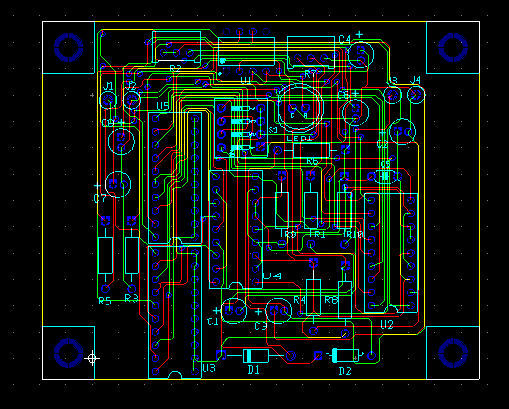Select the R7 component outline
Image resolution: width=509 pixels, height=409 pixels.
click(x=311, y=53)
